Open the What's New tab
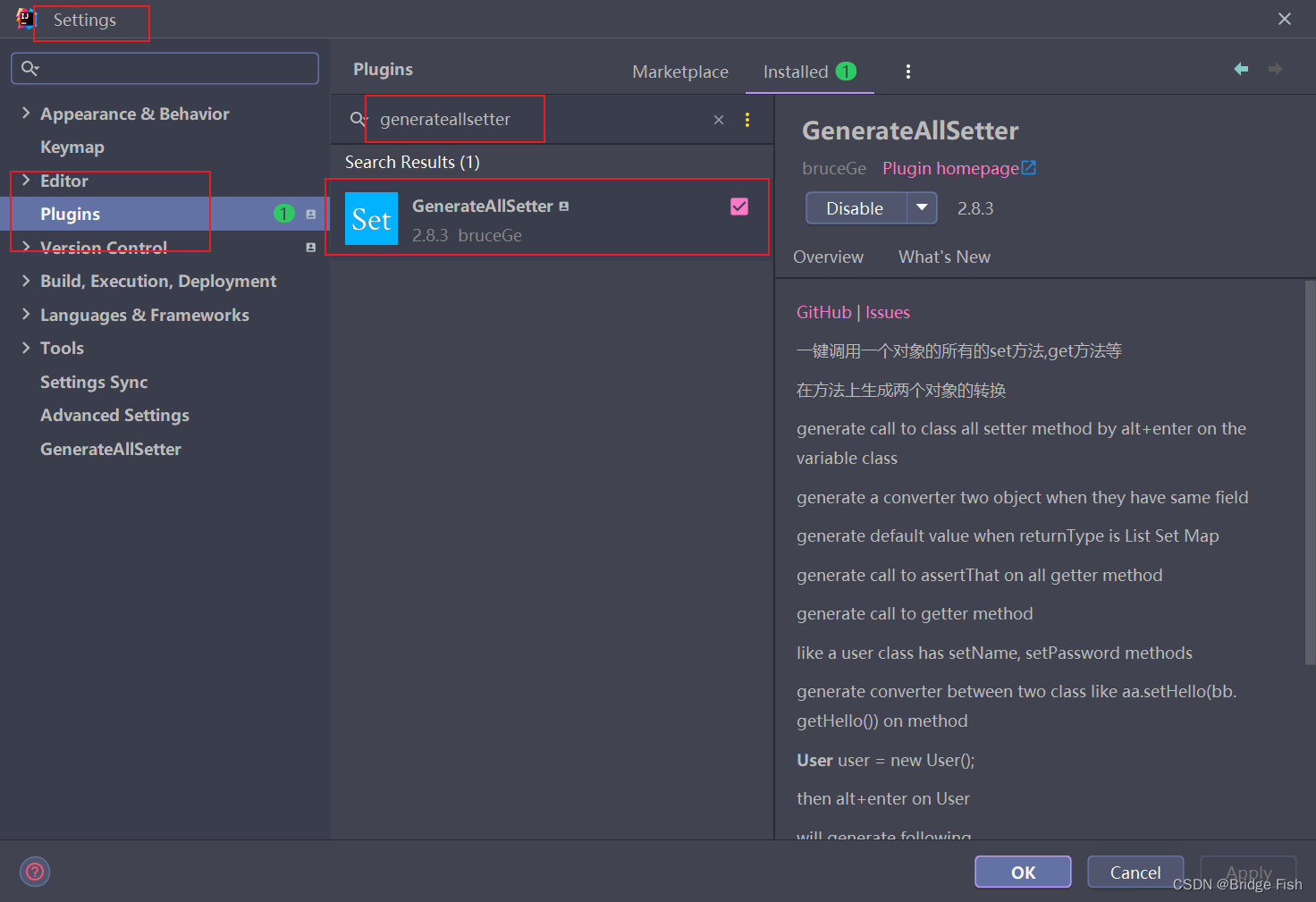 [944, 257]
